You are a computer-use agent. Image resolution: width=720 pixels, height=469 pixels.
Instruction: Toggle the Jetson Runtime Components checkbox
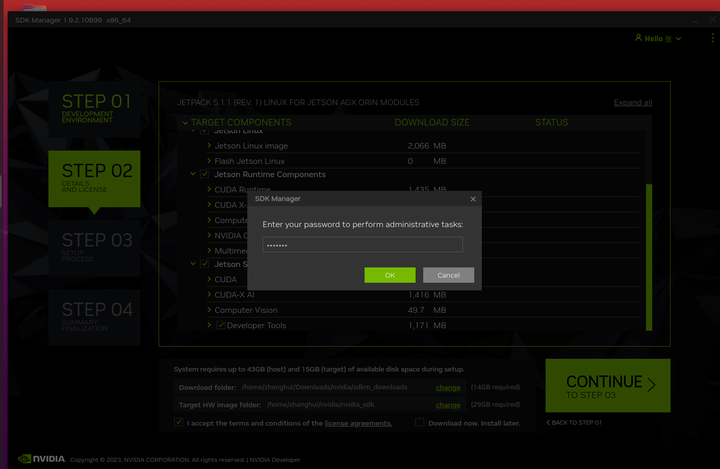click(x=205, y=175)
